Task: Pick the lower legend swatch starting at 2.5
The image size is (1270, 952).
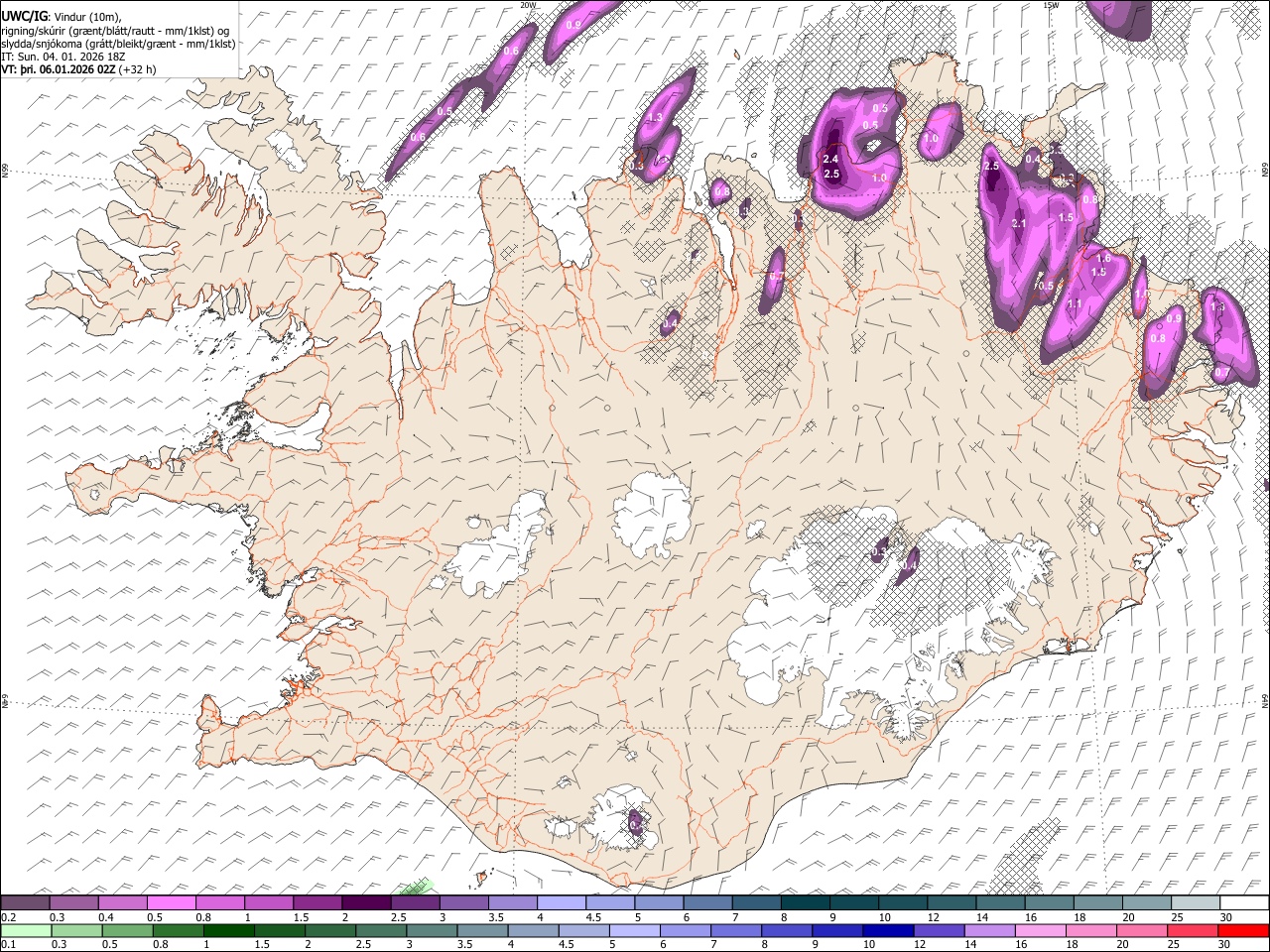Action: tap(382, 930)
